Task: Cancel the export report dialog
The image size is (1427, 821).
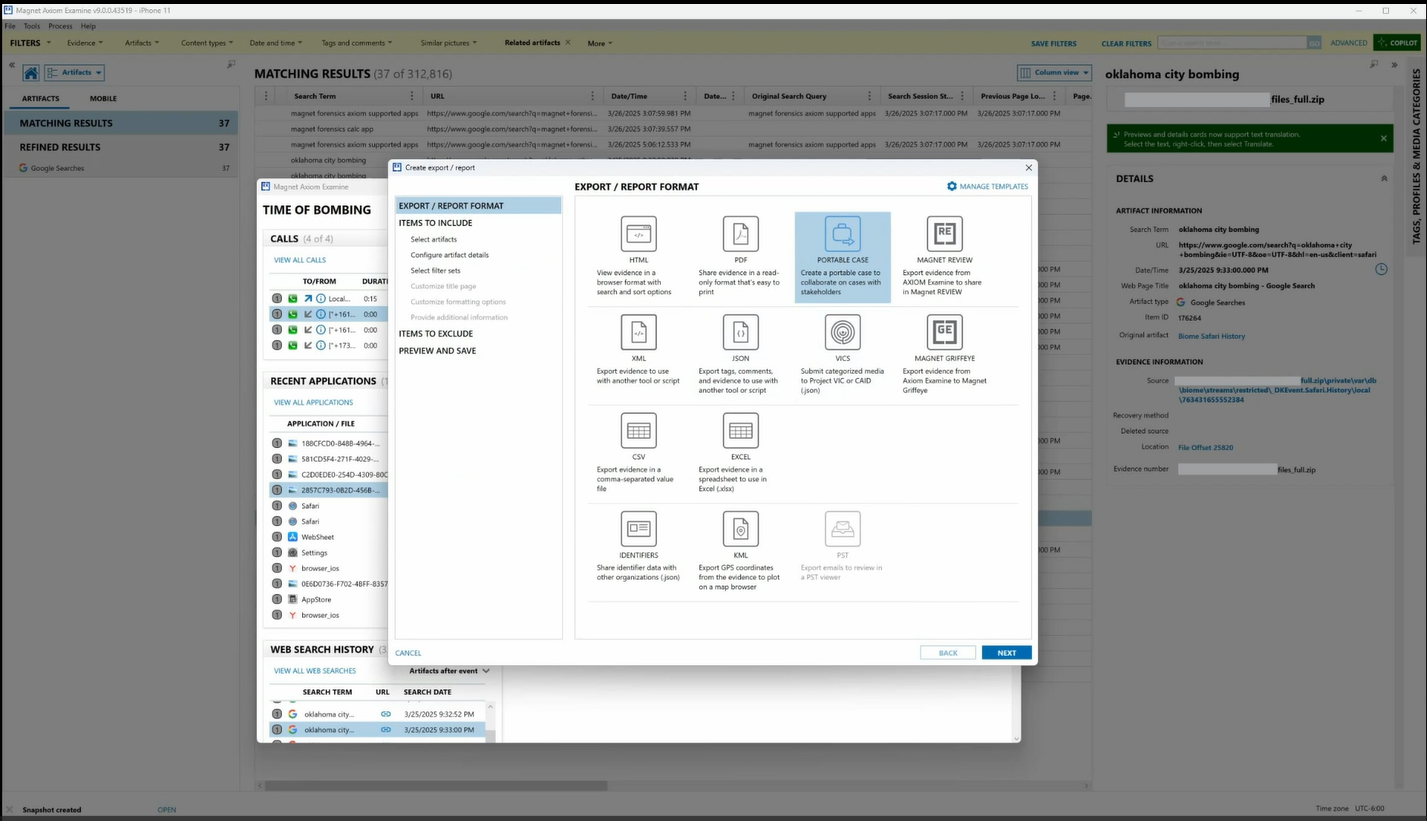Action: [408, 653]
